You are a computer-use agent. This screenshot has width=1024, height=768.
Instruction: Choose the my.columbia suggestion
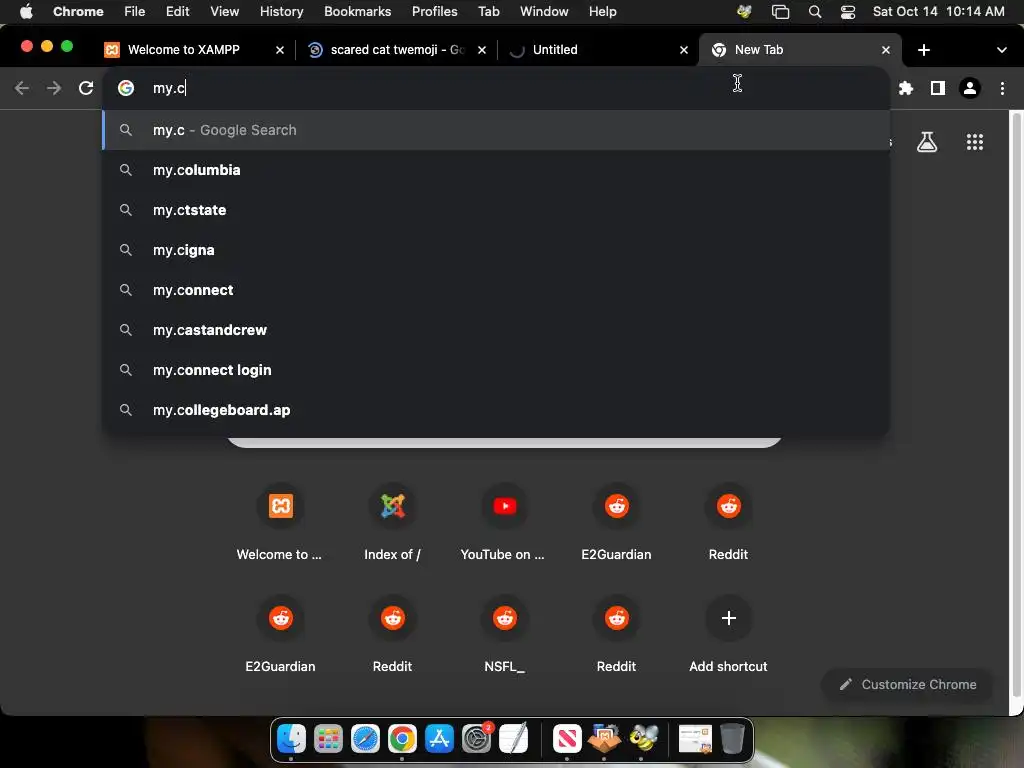[x=496, y=170]
